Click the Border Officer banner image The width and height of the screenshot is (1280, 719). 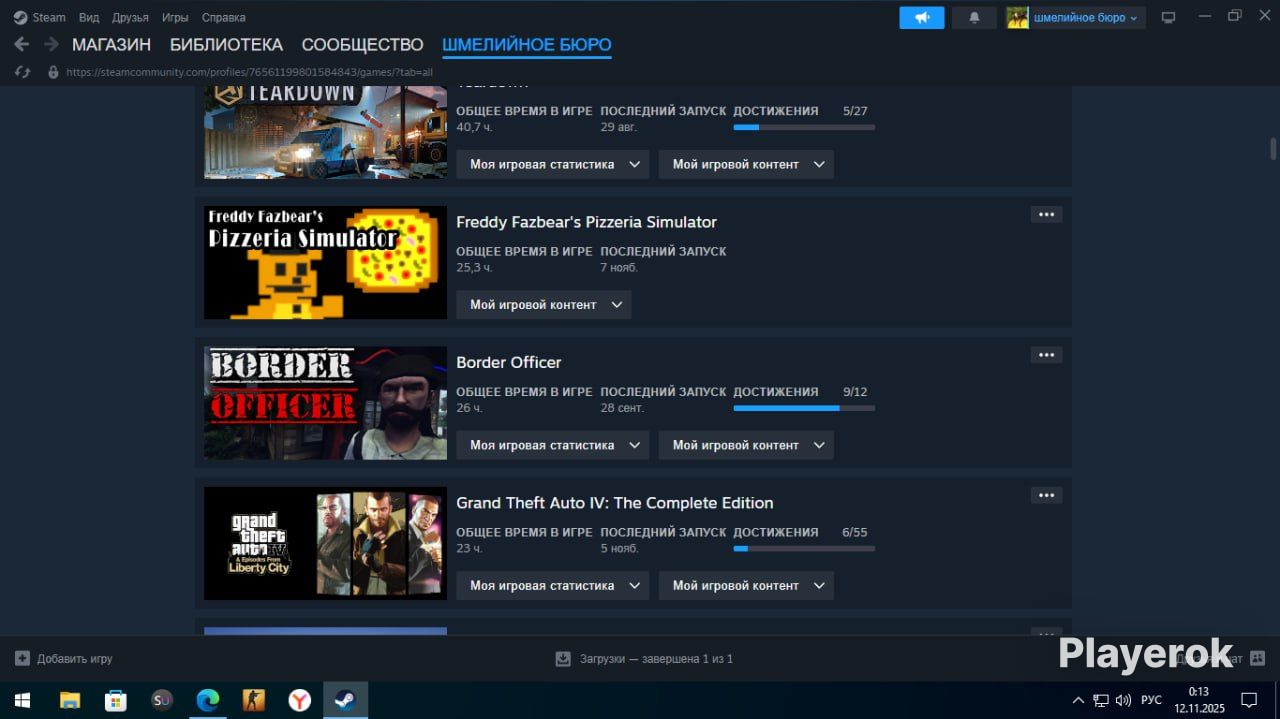[325, 403]
